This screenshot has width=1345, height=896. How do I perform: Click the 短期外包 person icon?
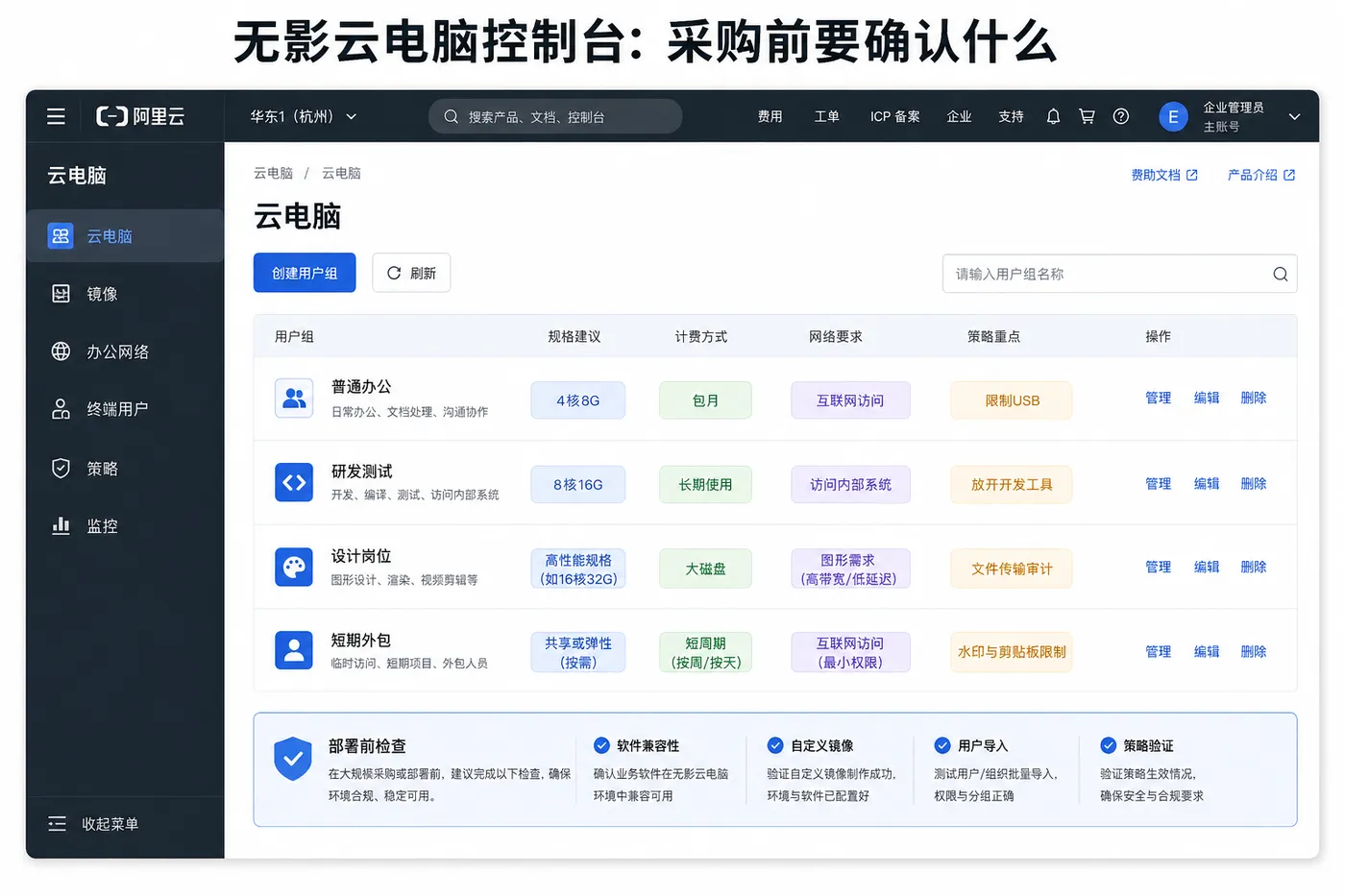pos(294,650)
